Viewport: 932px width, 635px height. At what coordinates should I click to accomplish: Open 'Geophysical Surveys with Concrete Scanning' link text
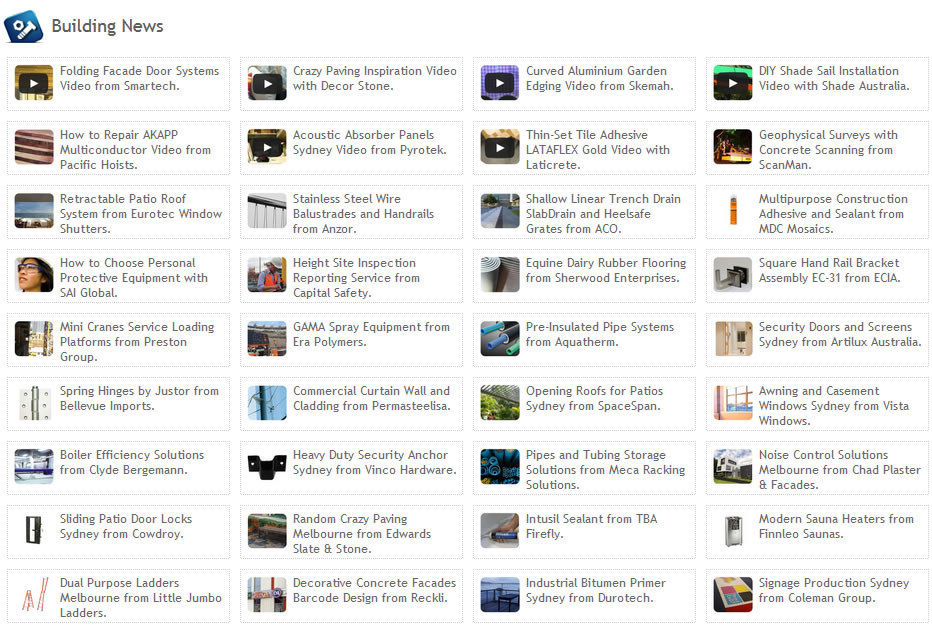tap(829, 150)
